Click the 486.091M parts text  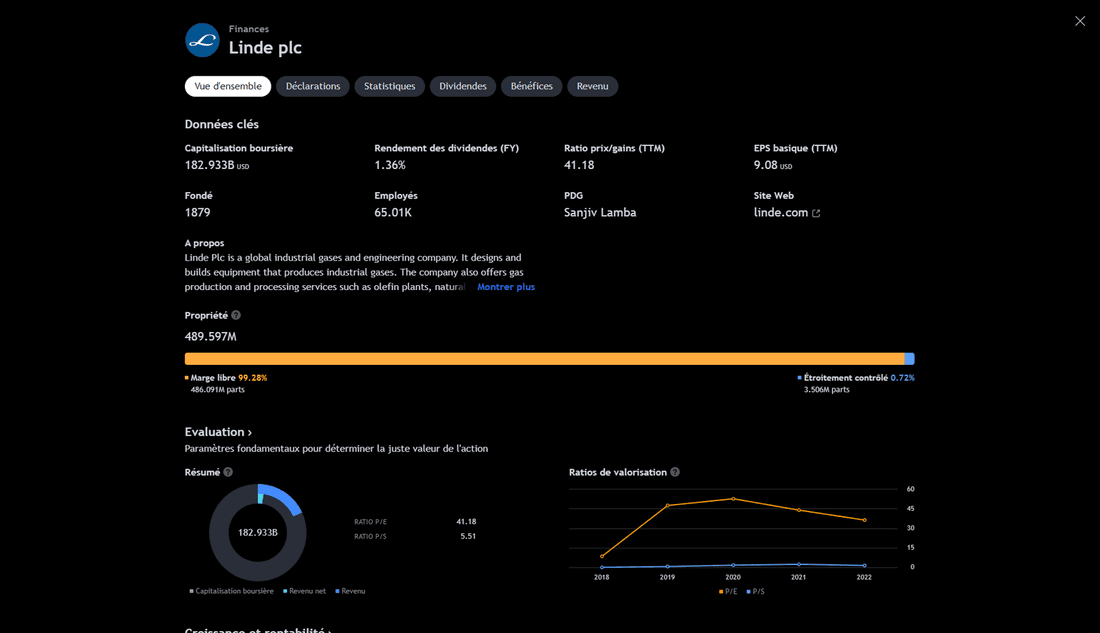(217, 389)
